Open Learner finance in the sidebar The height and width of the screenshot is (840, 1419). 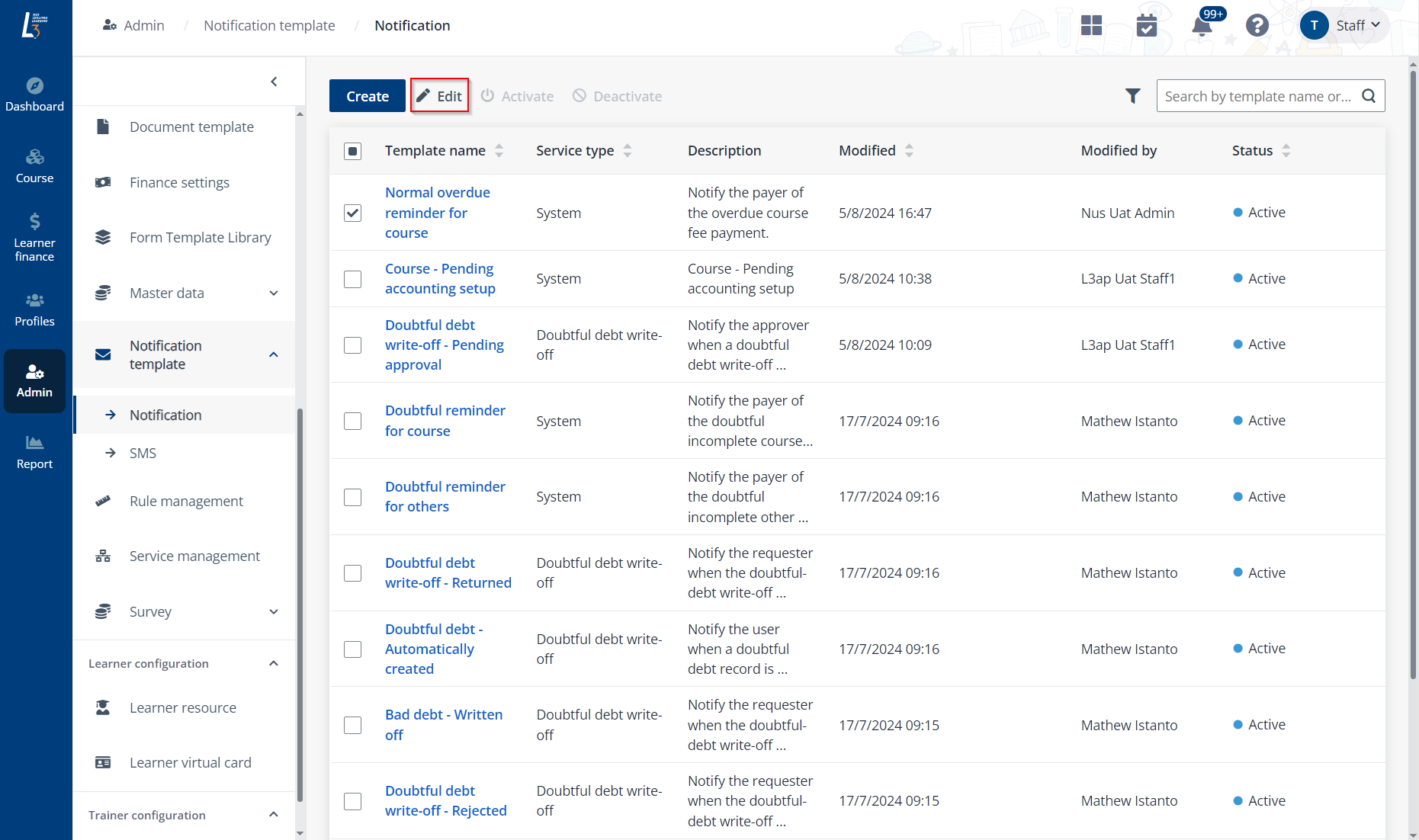34,237
